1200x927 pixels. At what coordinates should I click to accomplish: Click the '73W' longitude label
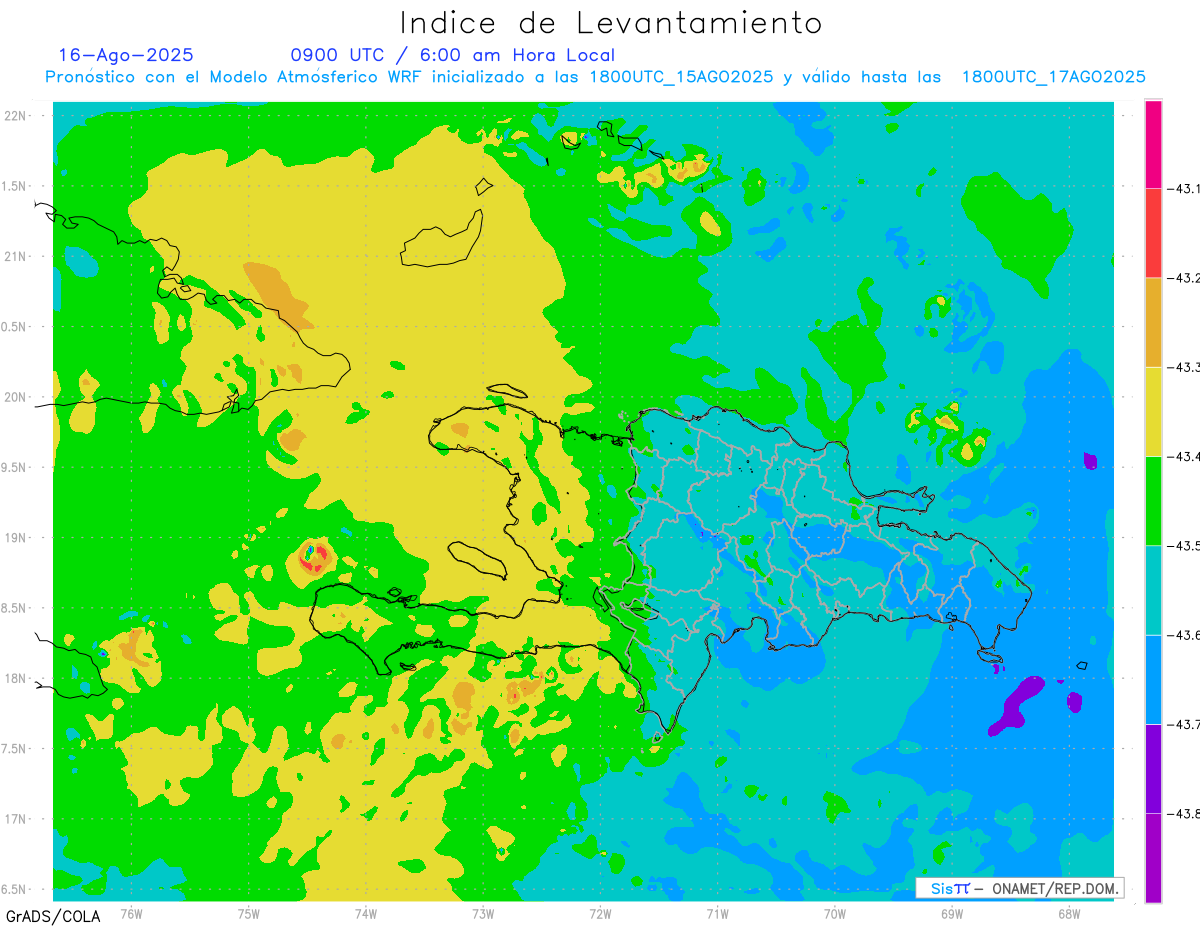coord(483,914)
